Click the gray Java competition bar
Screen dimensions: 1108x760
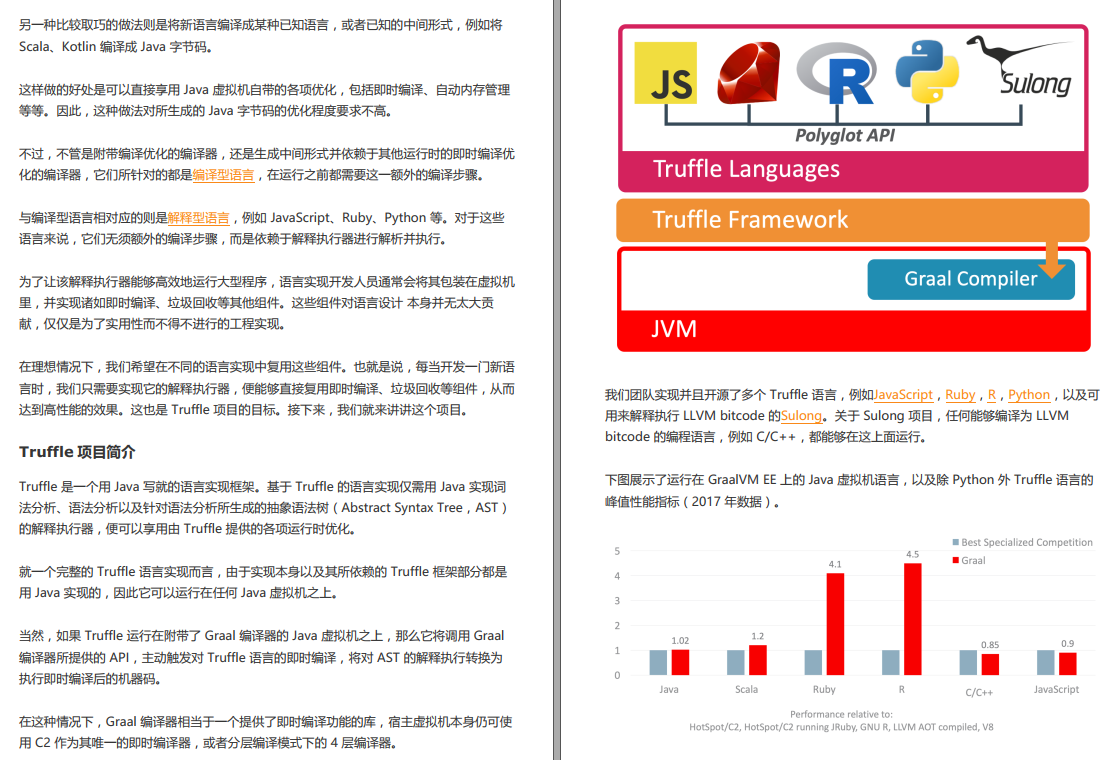(658, 663)
